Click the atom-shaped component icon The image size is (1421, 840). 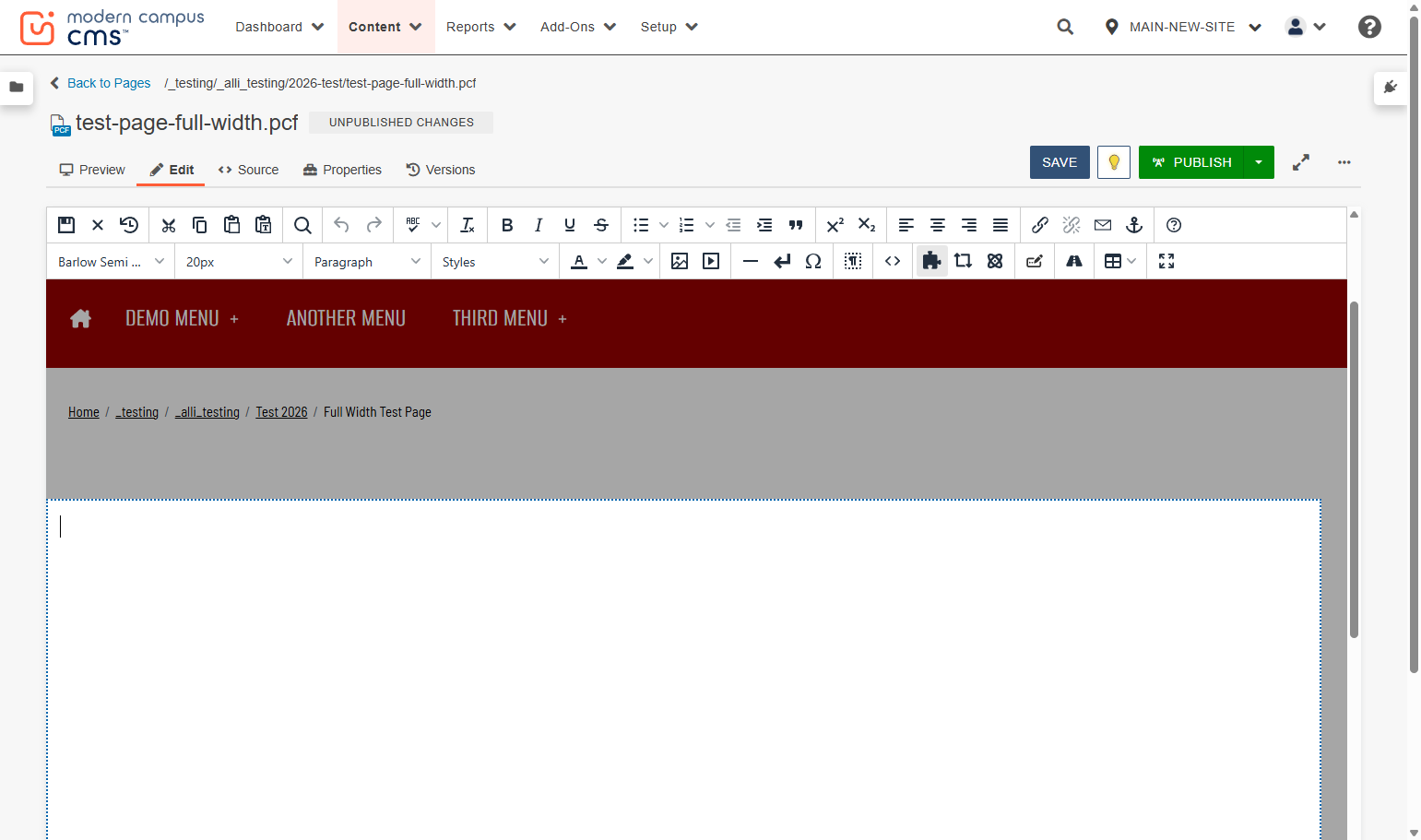click(995, 261)
